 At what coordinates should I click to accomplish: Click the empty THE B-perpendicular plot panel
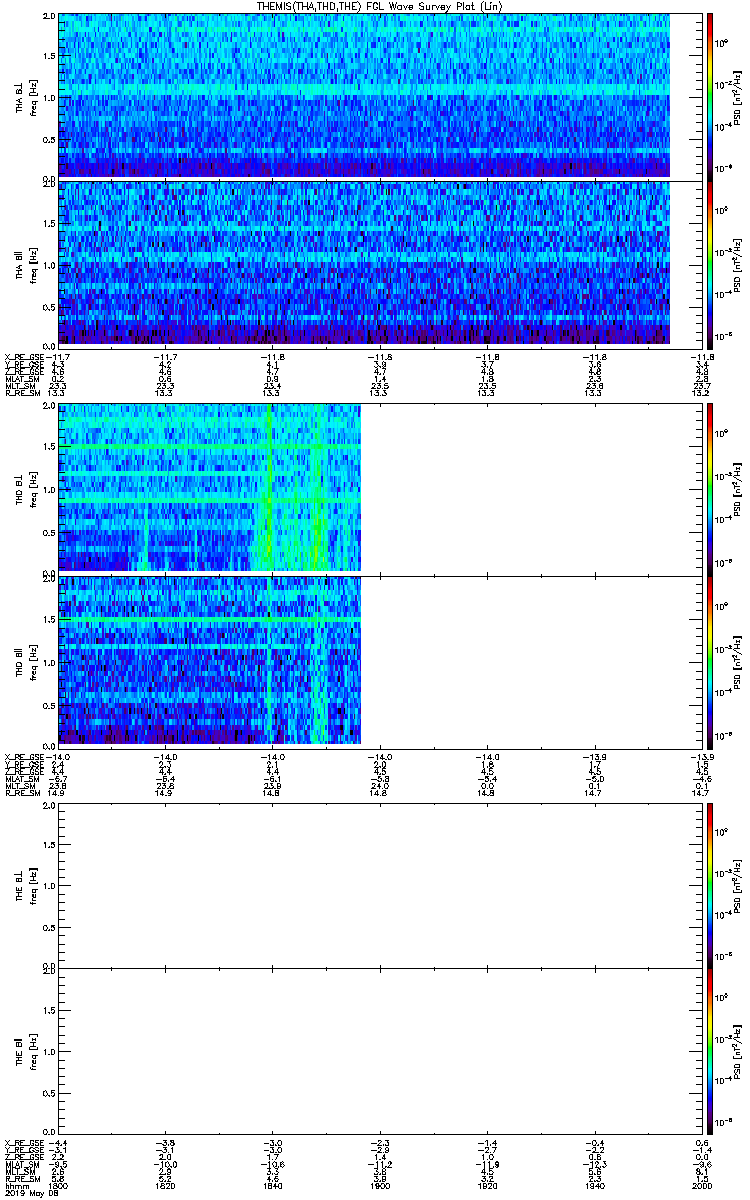point(381,885)
